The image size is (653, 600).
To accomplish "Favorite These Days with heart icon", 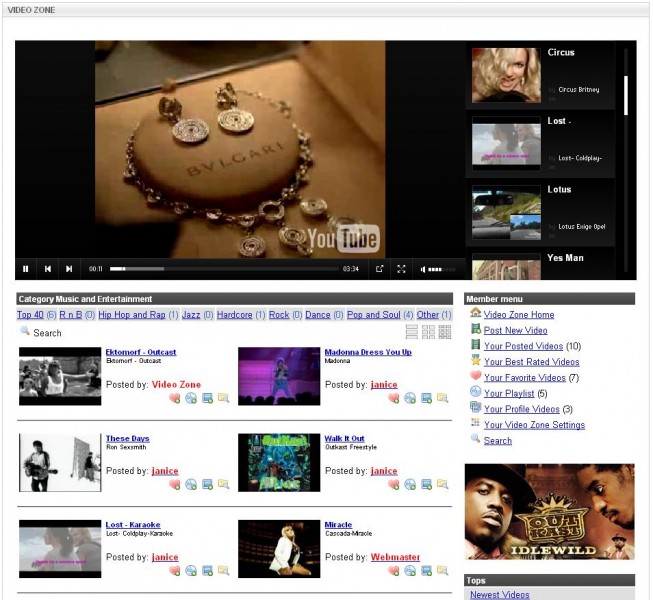I will pos(174,484).
